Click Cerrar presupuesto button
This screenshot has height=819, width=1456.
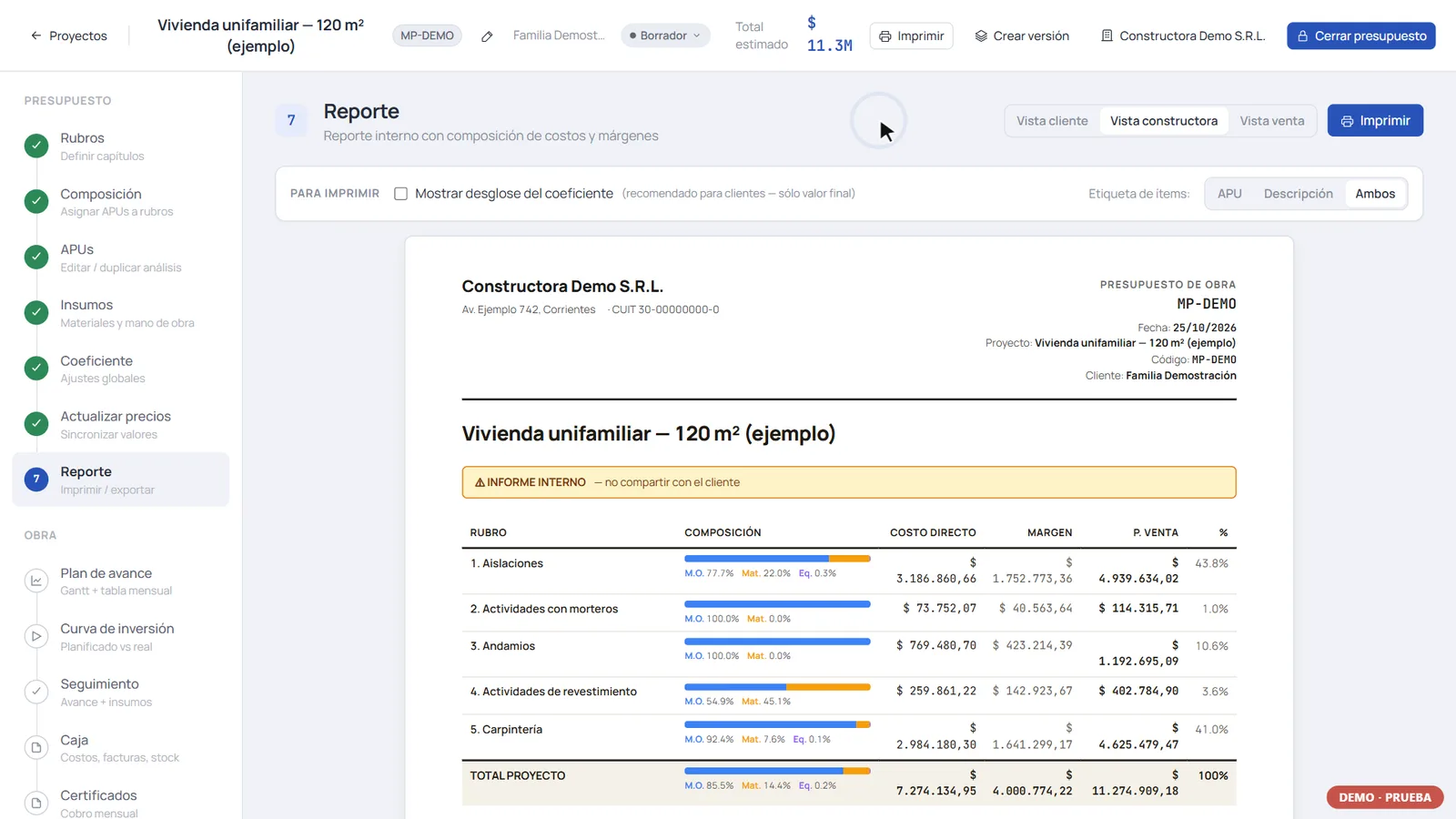(1360, 35)
